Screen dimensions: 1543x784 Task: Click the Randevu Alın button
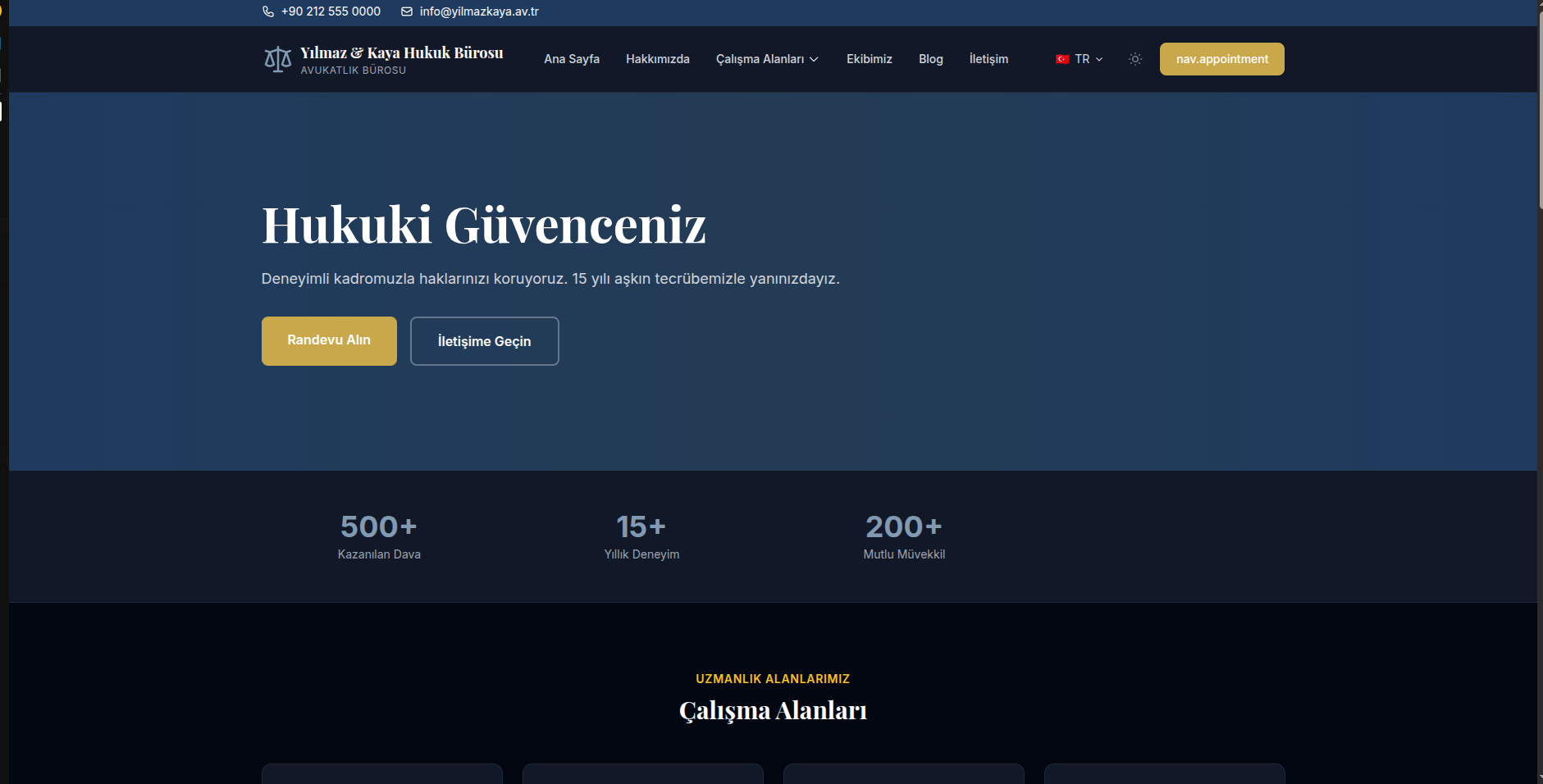(329, 340)
